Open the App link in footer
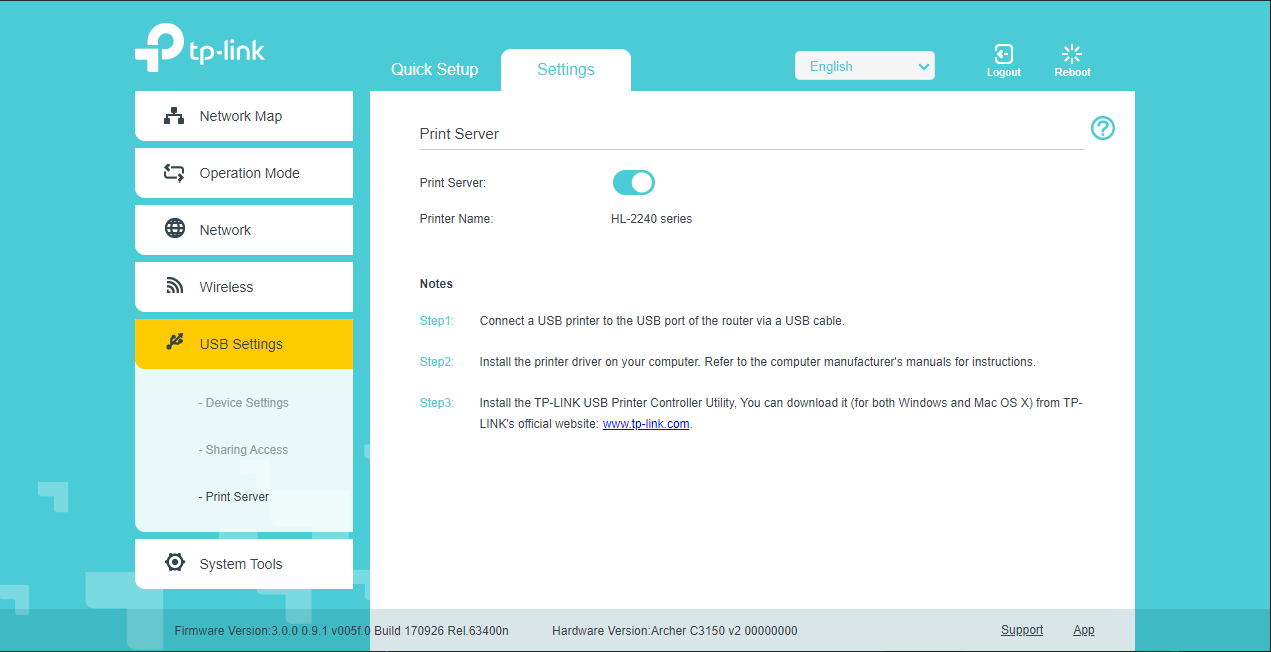 [x=1084, y=630]
